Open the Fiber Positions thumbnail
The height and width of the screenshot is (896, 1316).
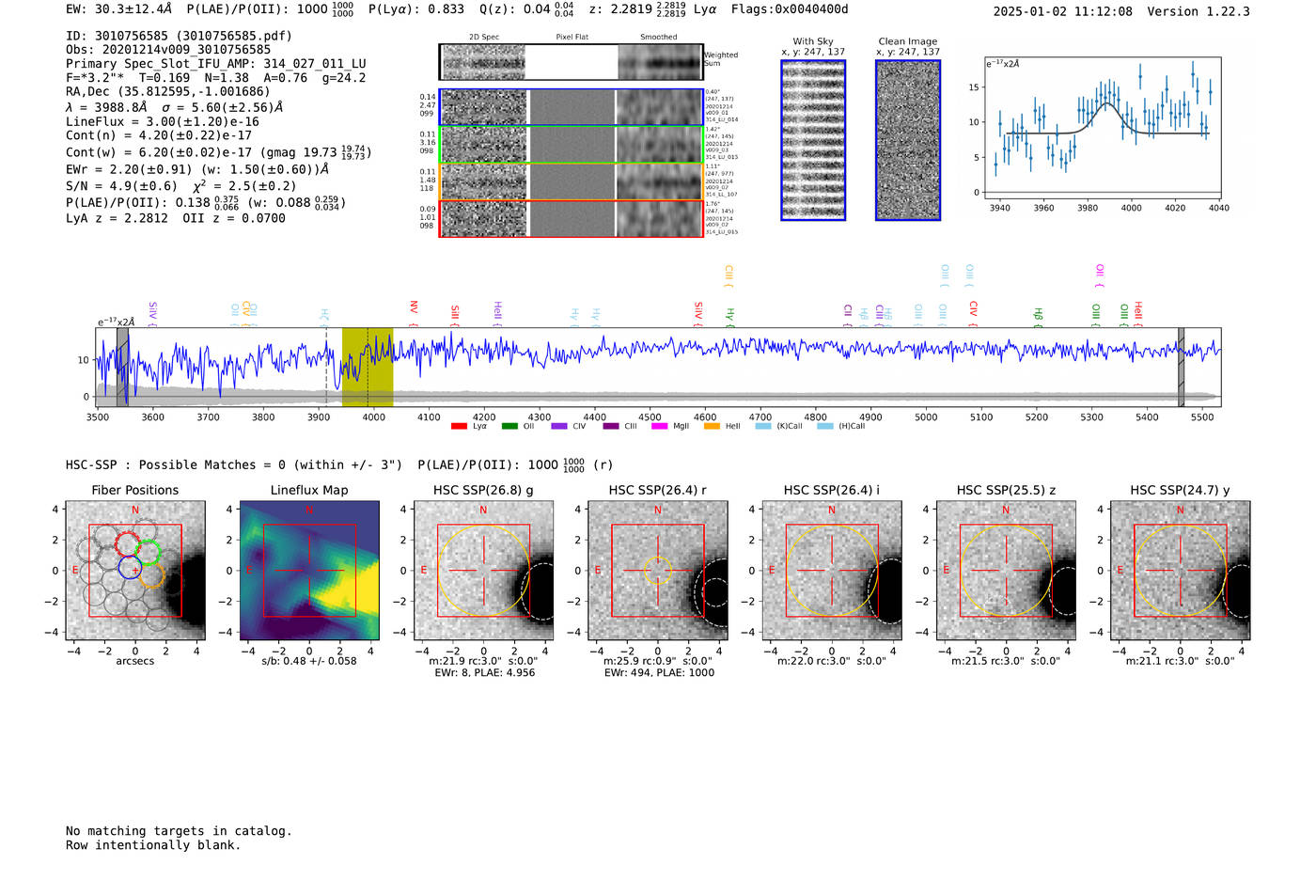point(134,571)
